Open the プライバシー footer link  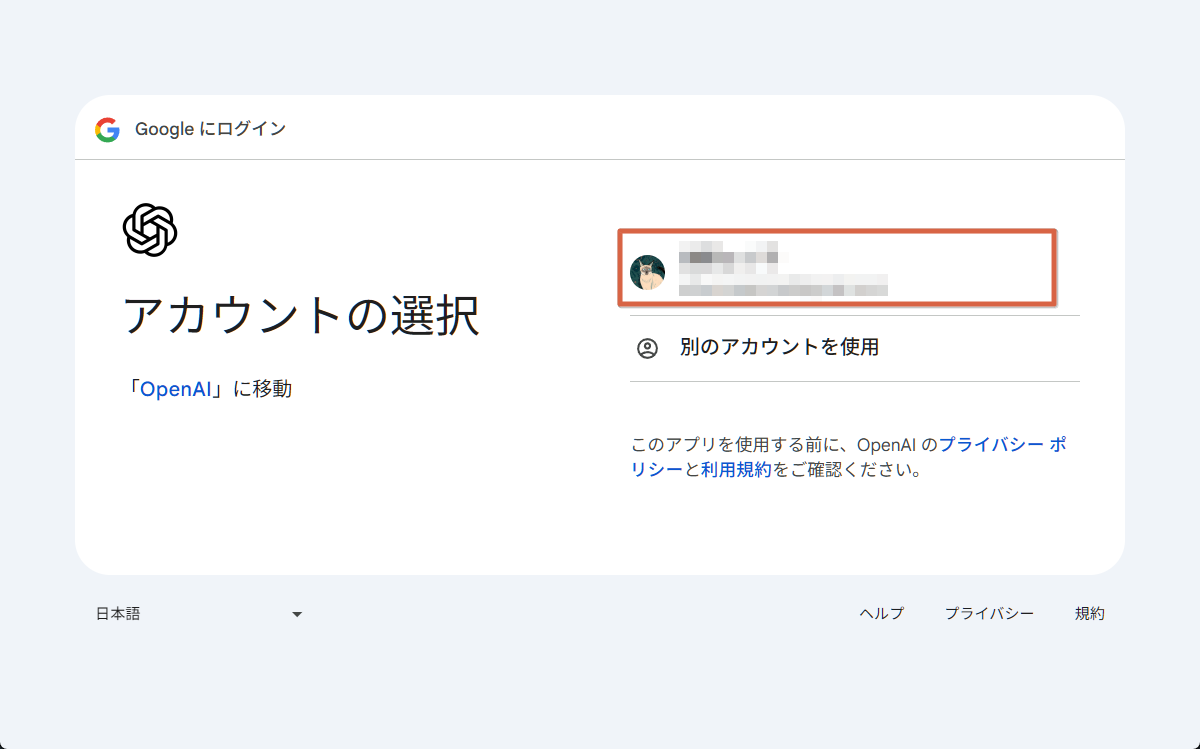point(989,614)
